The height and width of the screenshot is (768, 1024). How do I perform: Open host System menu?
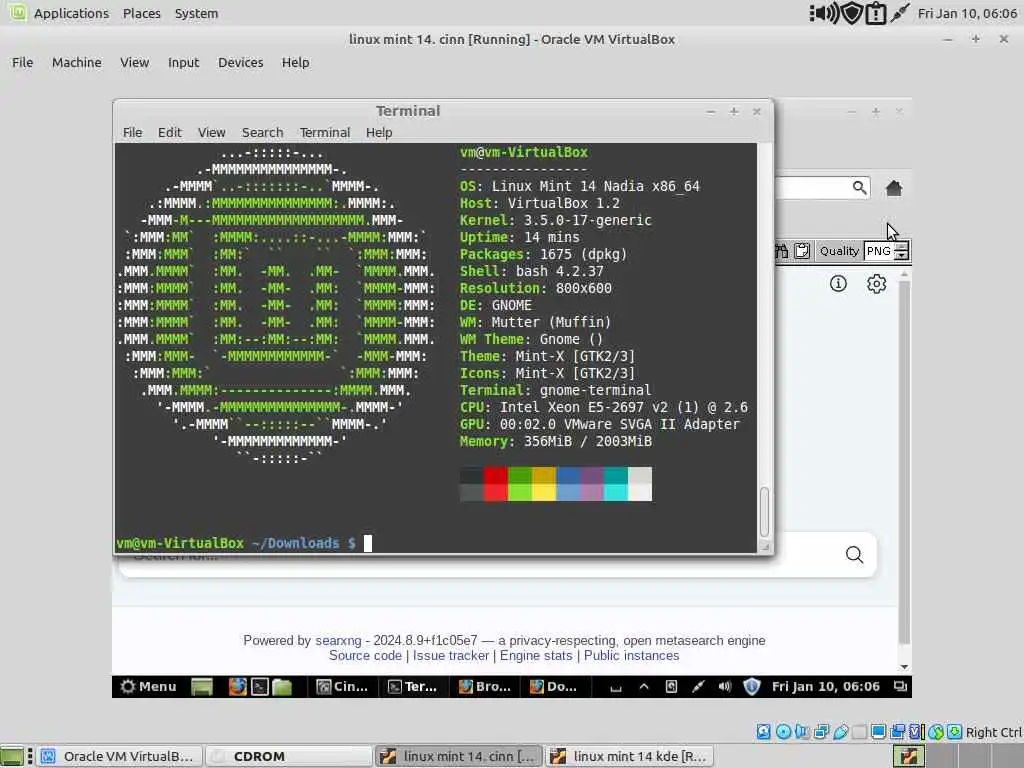[x=197, y=13]
